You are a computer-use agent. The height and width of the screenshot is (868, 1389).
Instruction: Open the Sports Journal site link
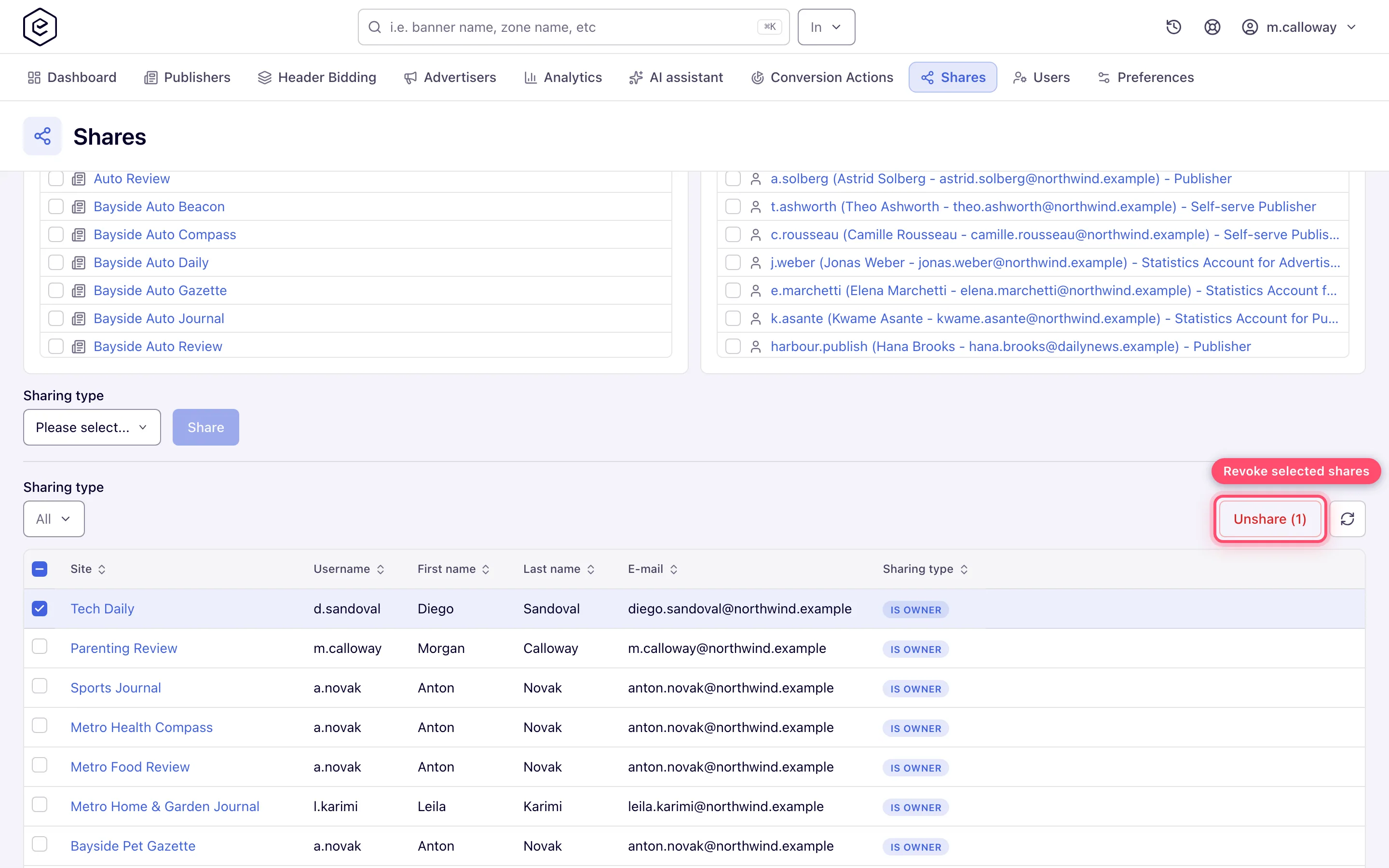(115, 688)
